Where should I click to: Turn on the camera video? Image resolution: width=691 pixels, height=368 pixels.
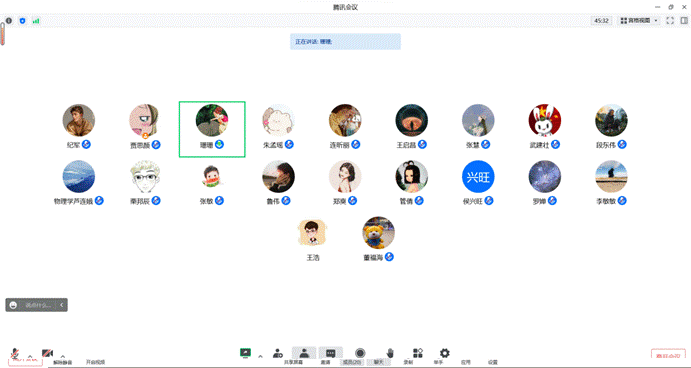(47, 353)
